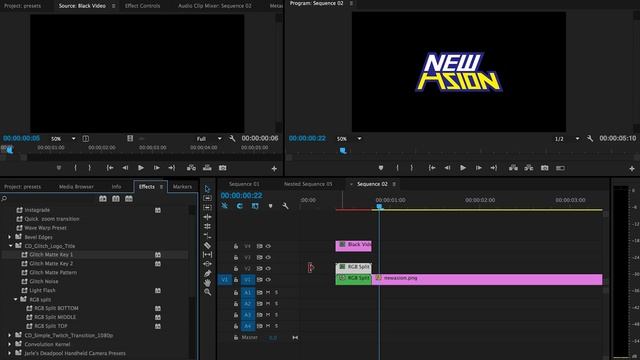The image size is (640, 360).
Task: Select the Rate Stretch tool
Action: (207, 236)
